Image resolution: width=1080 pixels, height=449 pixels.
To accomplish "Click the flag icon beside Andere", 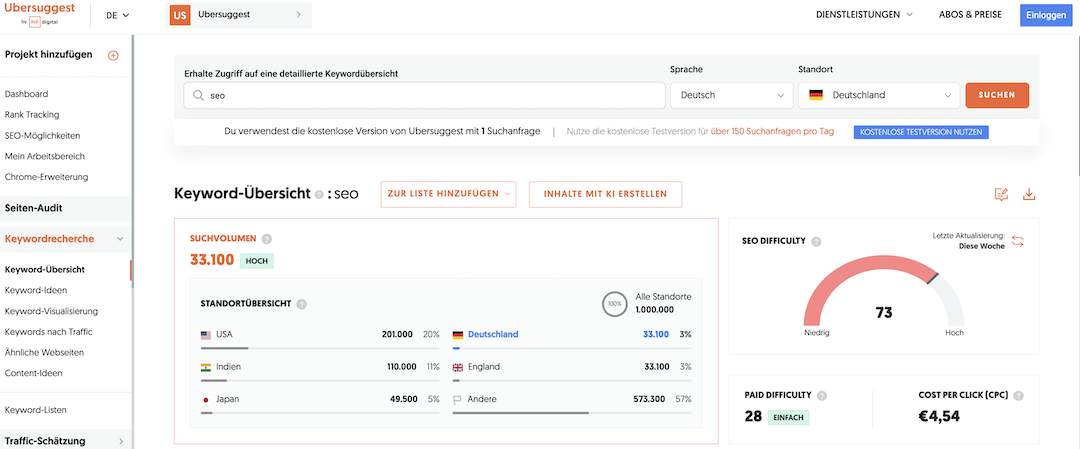I will pos(457,399).
